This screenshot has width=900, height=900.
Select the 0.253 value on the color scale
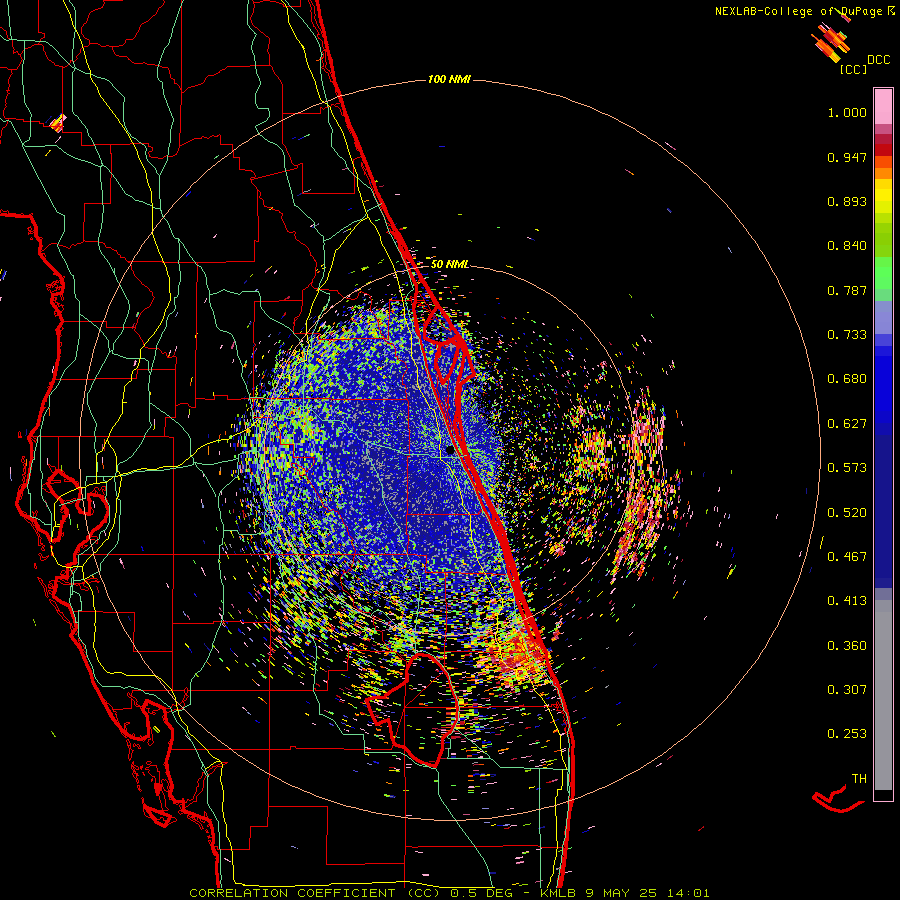[847, 734]
